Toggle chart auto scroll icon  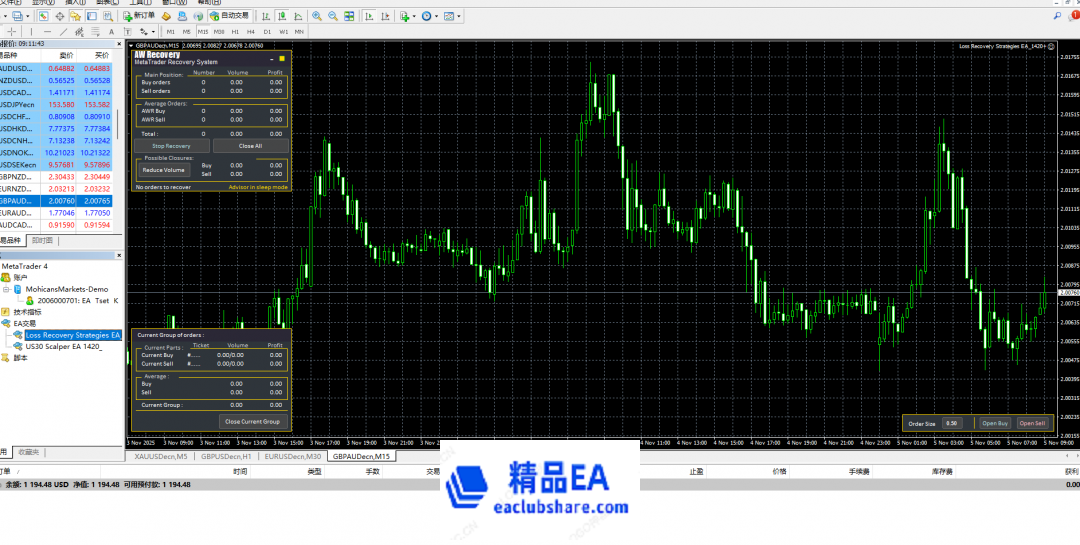[x=369, y=16]
